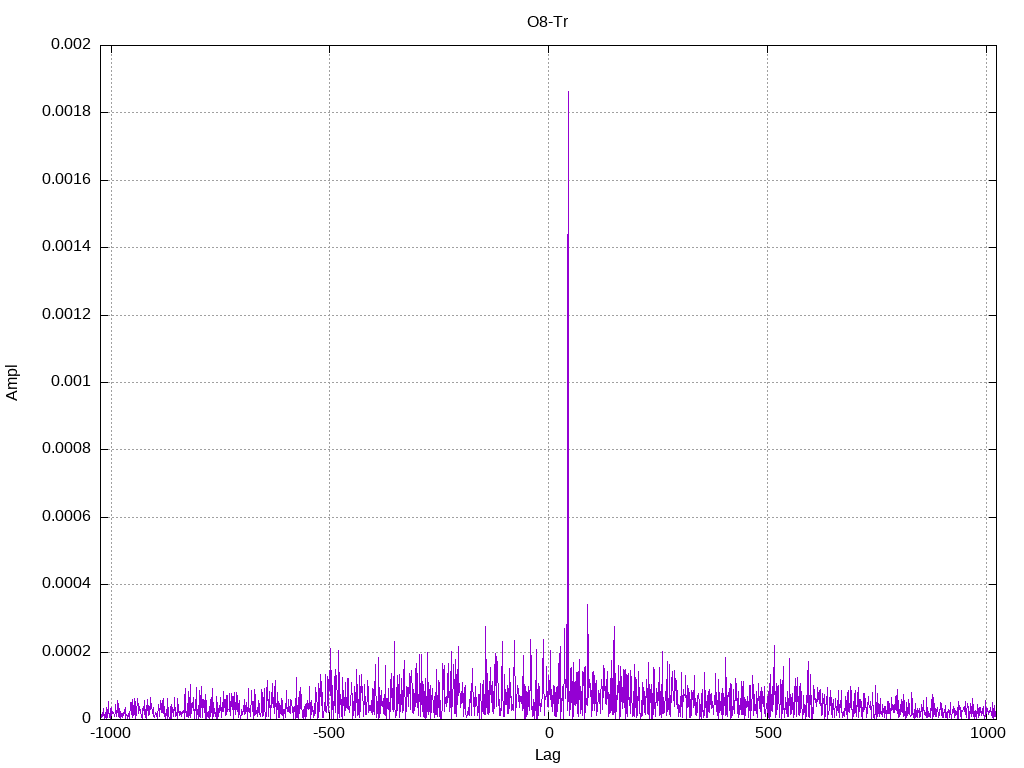Click the -500 x-axis tick label

tap(329, 733)
